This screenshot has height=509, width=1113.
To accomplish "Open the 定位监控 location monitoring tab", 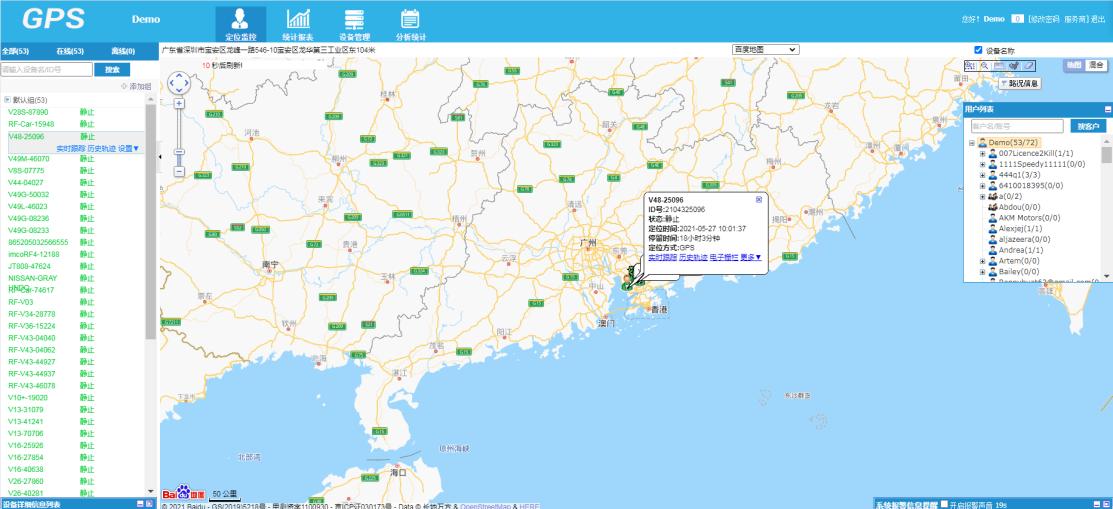I will pyautogui.click(x=240, y=23).
